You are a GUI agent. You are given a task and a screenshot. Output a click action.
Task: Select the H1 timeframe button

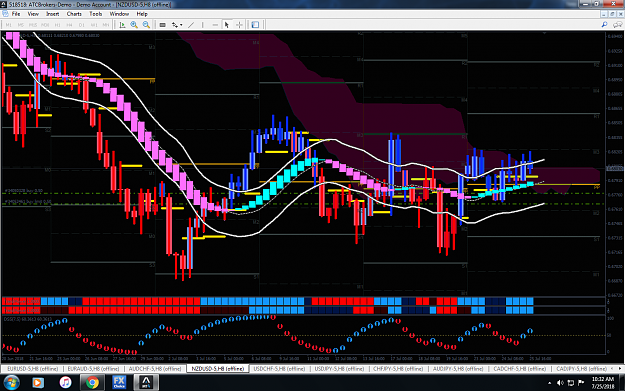click(57, 25)
